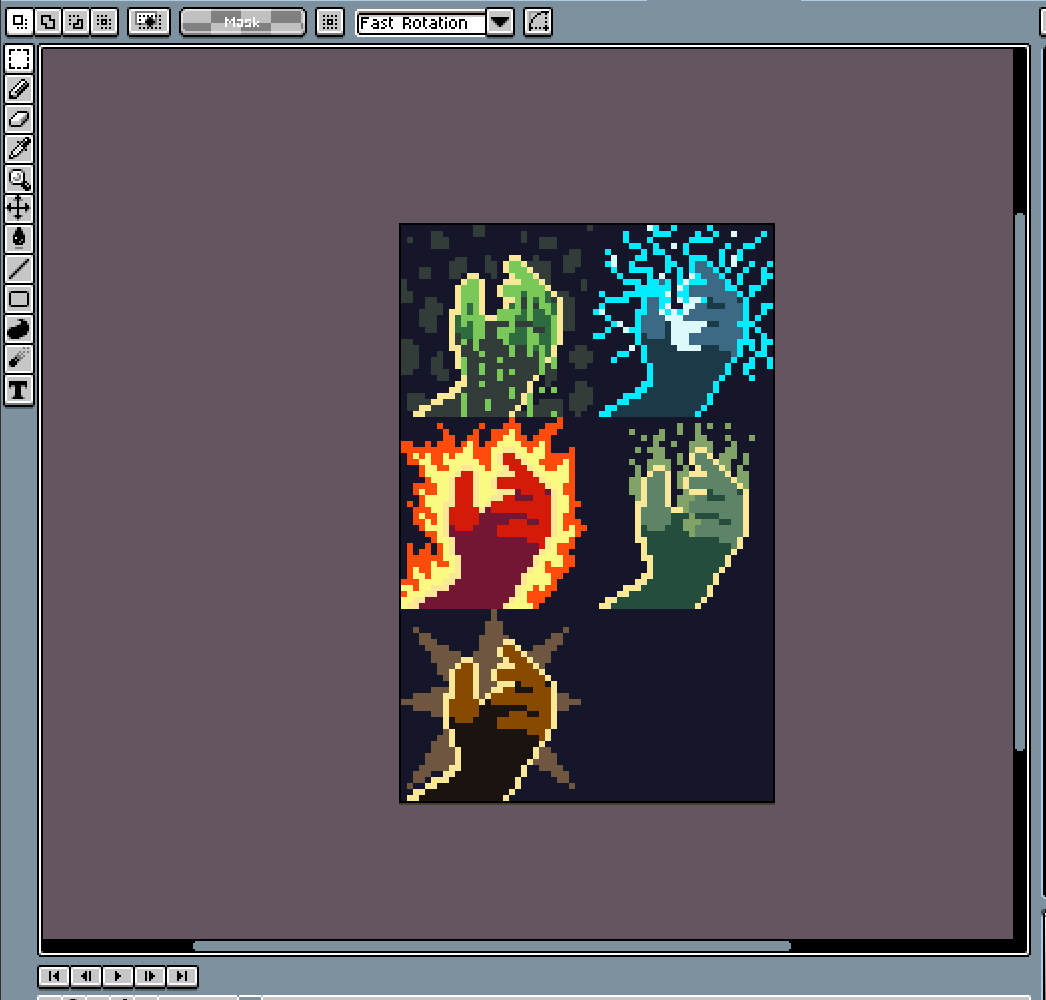This screenshot has width=1046, height=1000.
Task: Select the Move tool
Action: (19, 209)
